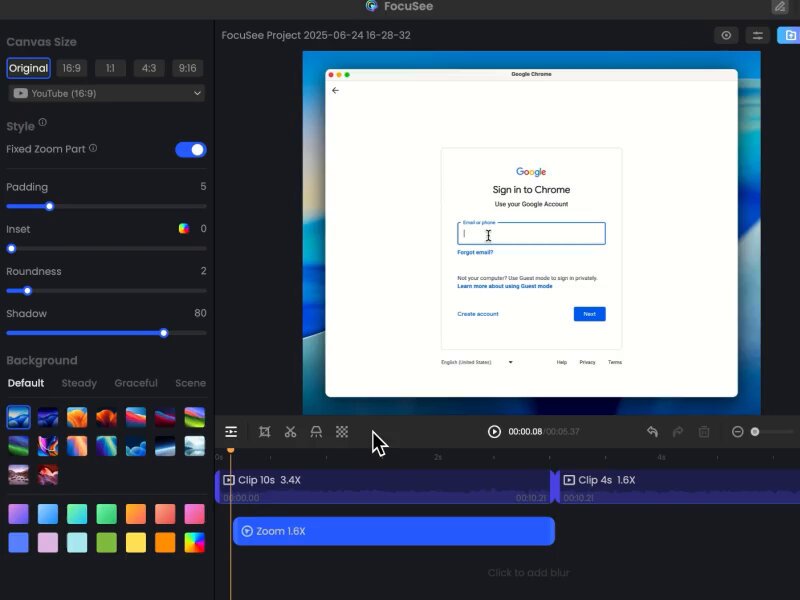The height and width of the screenshot is (600, 800).
Task: Click the Forgot email? link
Action: (x=475, y=252)
